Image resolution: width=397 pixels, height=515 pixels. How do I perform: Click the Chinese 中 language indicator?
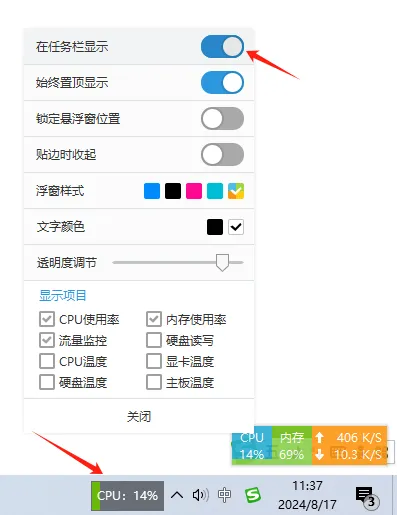(224, 495)
